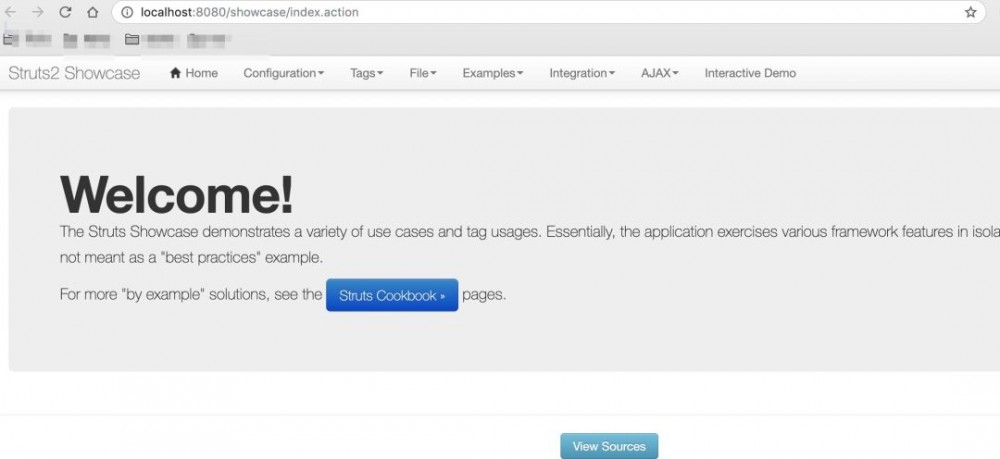Screen dimensions: 1000x459
Task: Click the Welcome! heading
Action: coord(177,194)
